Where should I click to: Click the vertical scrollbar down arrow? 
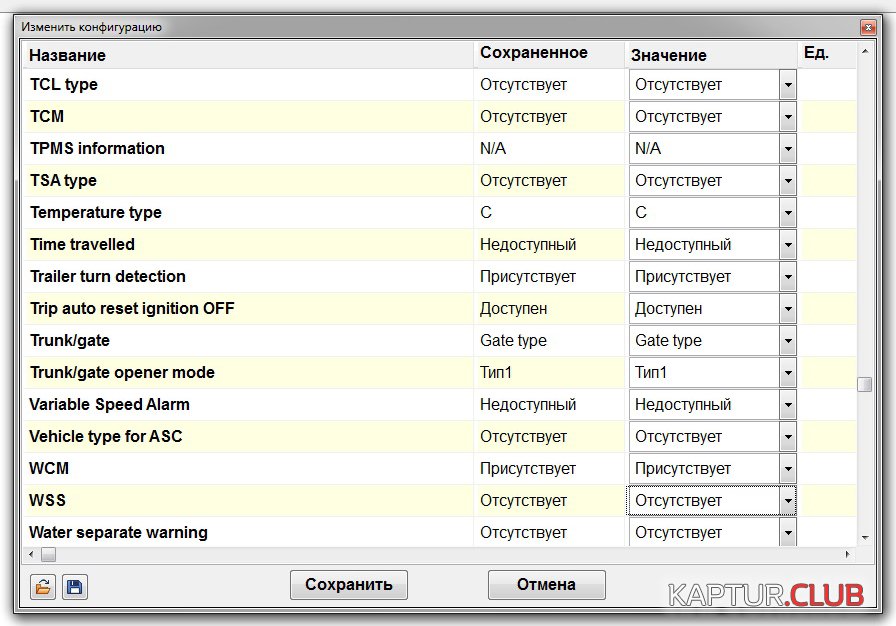tap(864, 538)
